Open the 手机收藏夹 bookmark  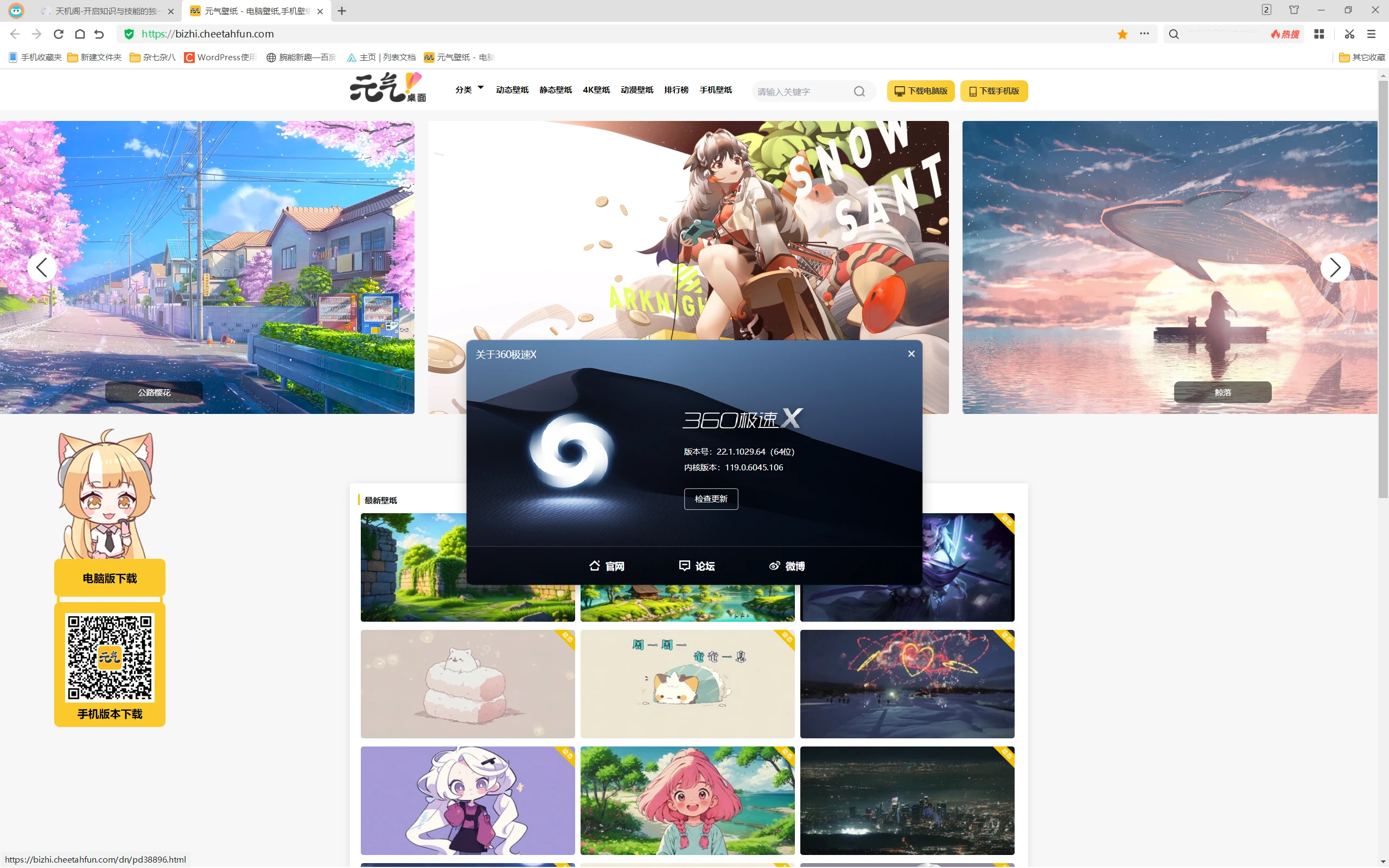[35, 57]
